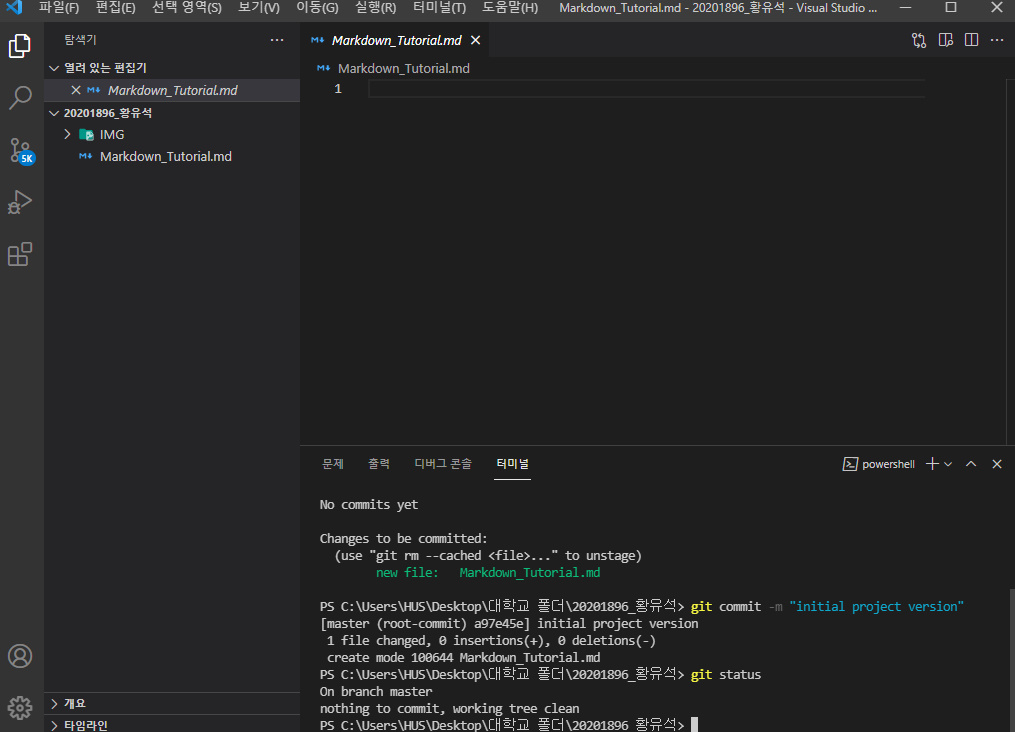Click line number 1 in gutter
Screen dimensions: 1015x732
[x=338, y=89]
